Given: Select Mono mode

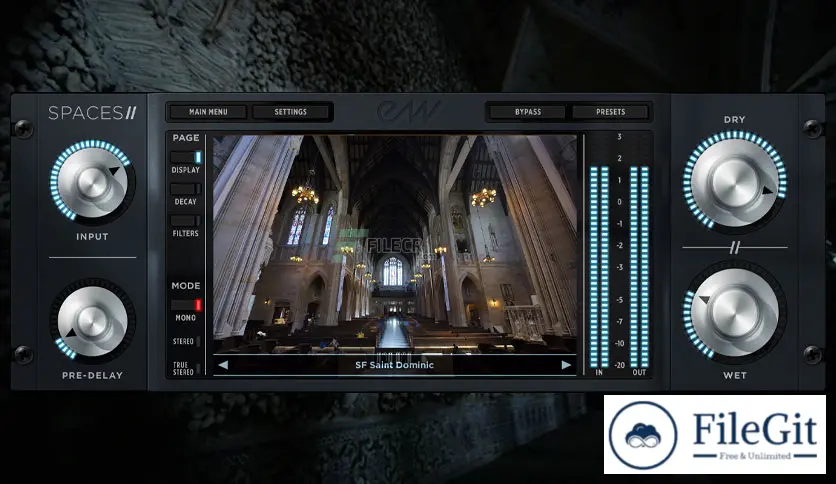Looking at the screenshot, I should point(186,305).
